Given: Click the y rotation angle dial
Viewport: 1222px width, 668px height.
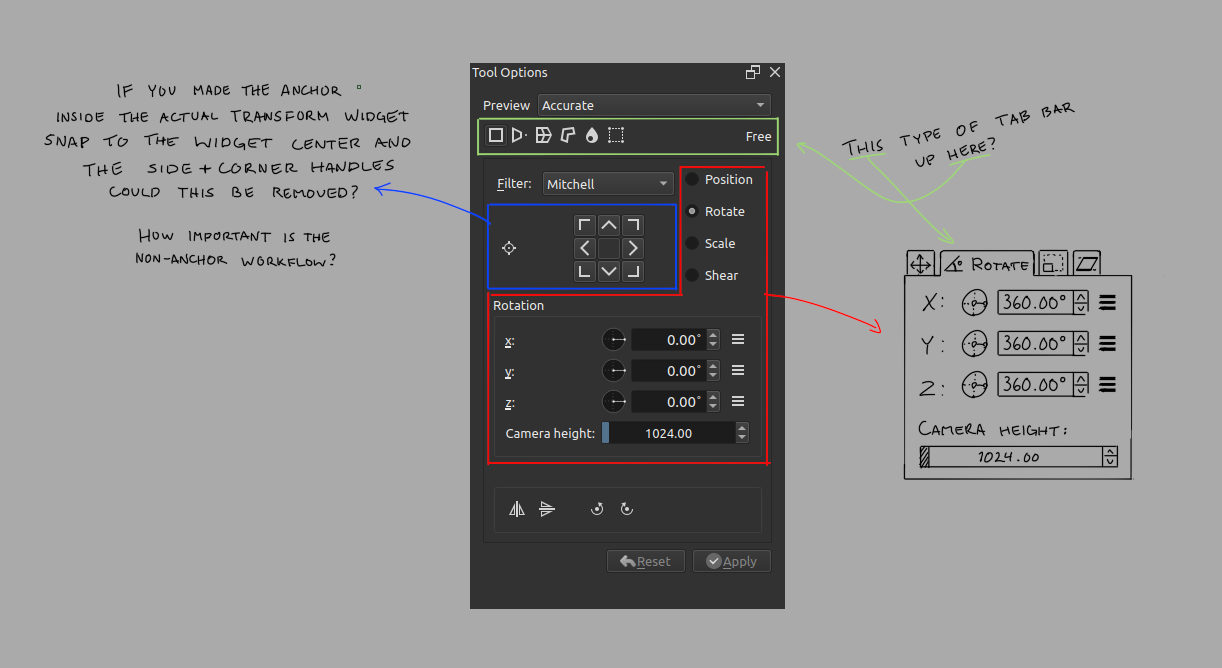Looking at the screenshot, I should (x=614, y=371).
